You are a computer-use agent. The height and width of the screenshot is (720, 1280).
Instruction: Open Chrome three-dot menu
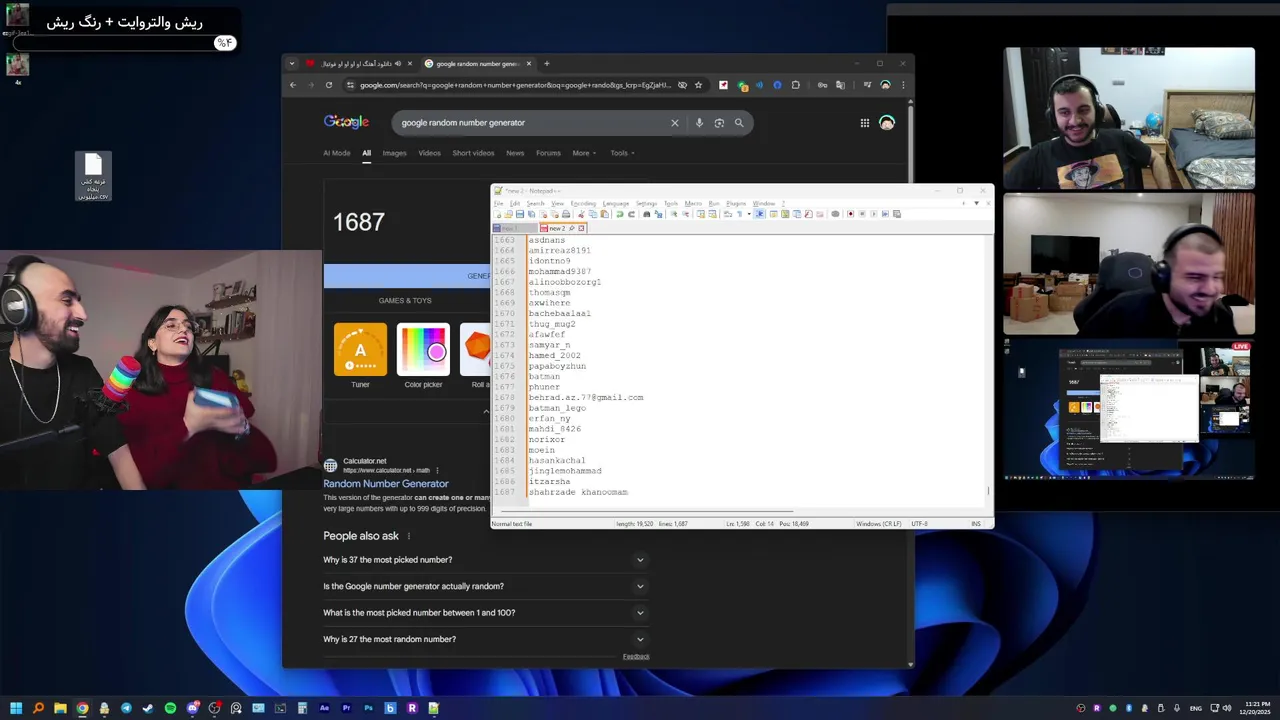point(903,85)
